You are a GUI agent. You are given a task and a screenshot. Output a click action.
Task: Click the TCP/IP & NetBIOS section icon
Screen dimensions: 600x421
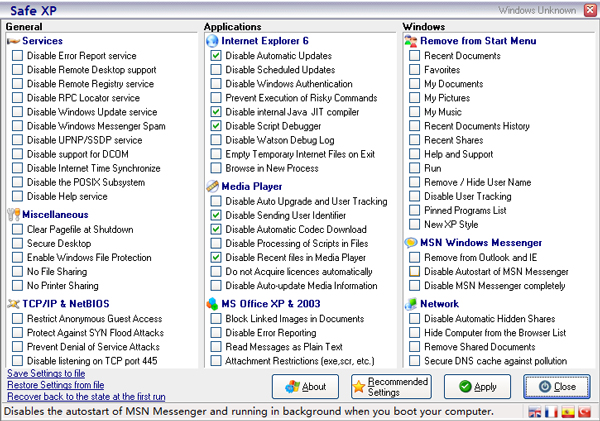[13, 304]
